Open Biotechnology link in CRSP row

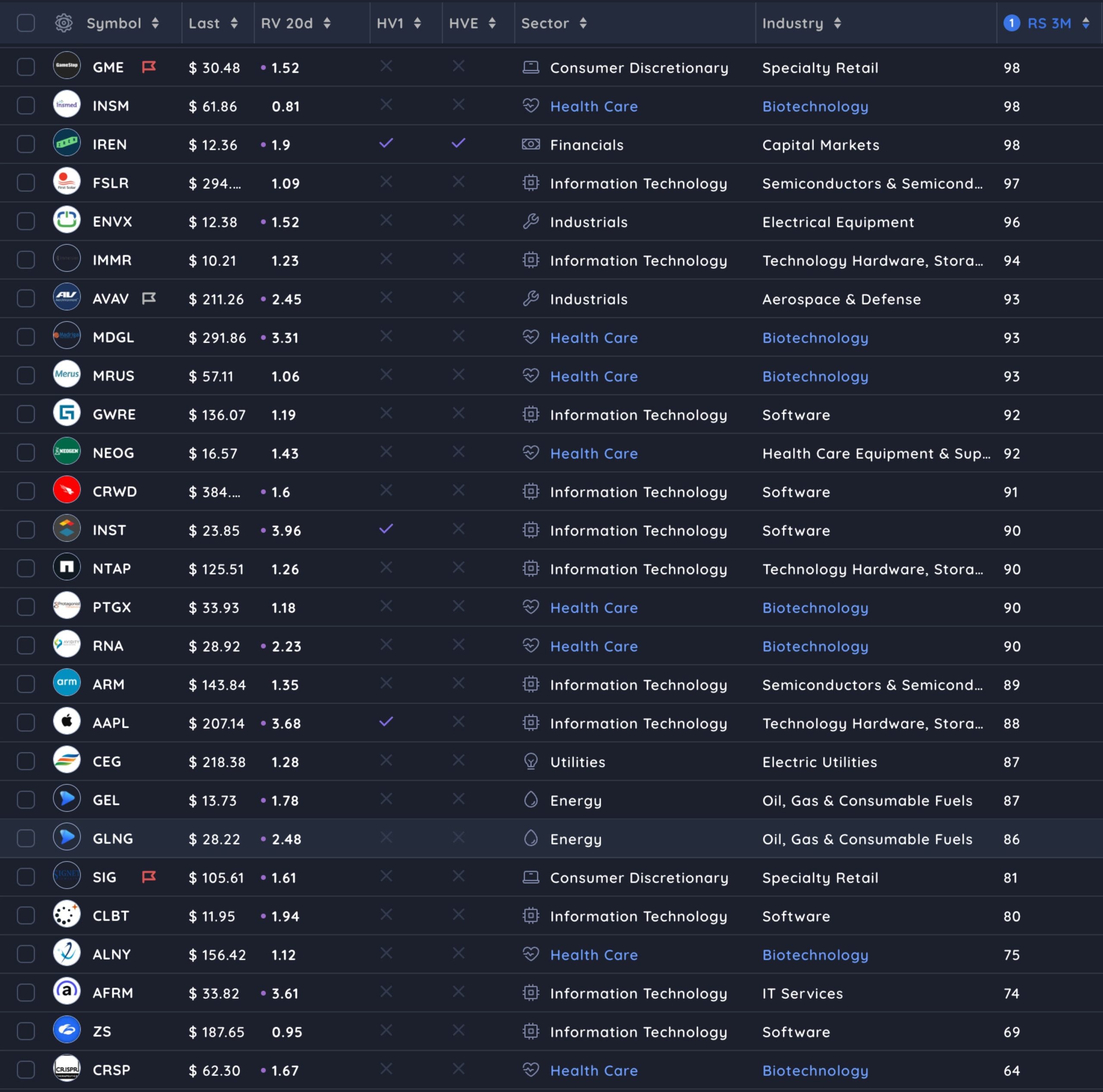pos(815,1071)
